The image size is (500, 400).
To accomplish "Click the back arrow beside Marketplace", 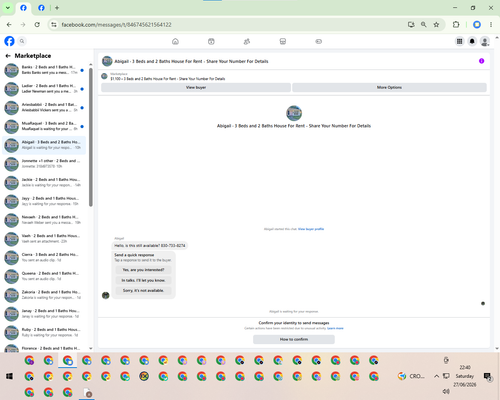I will point(8,56).
